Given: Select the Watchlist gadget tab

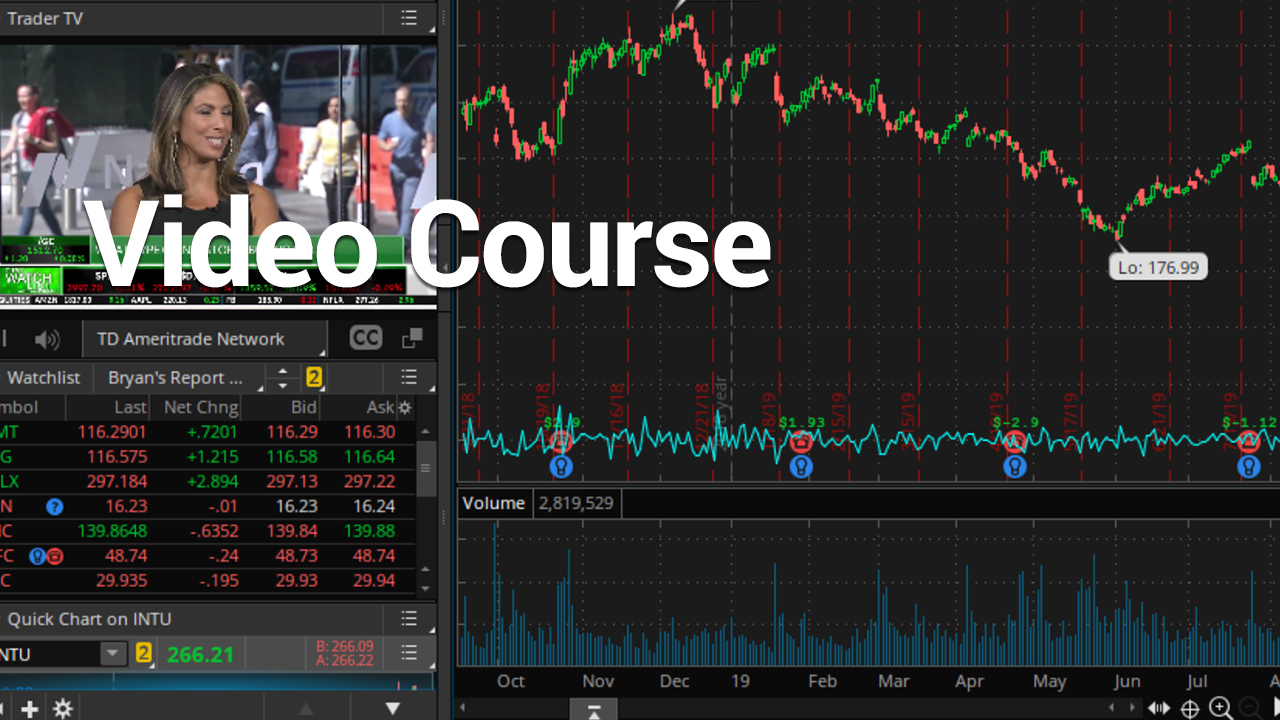Looking at the screenshot, I should tap(44, 377).
